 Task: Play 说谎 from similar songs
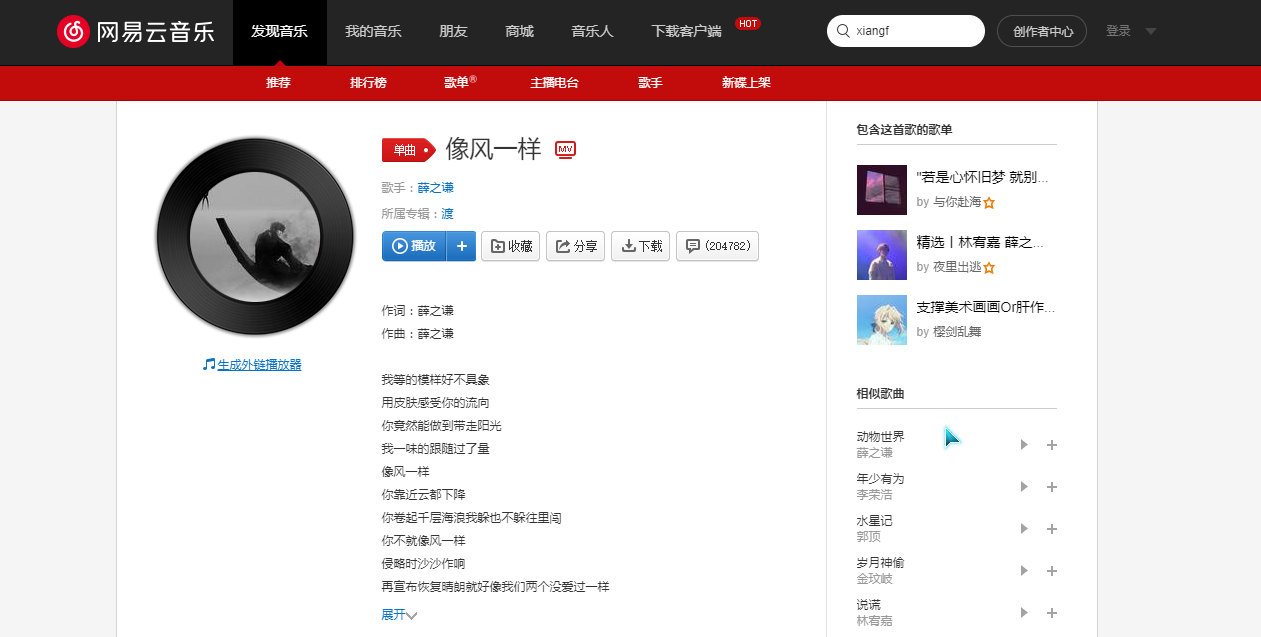(x=1024, y=613)
